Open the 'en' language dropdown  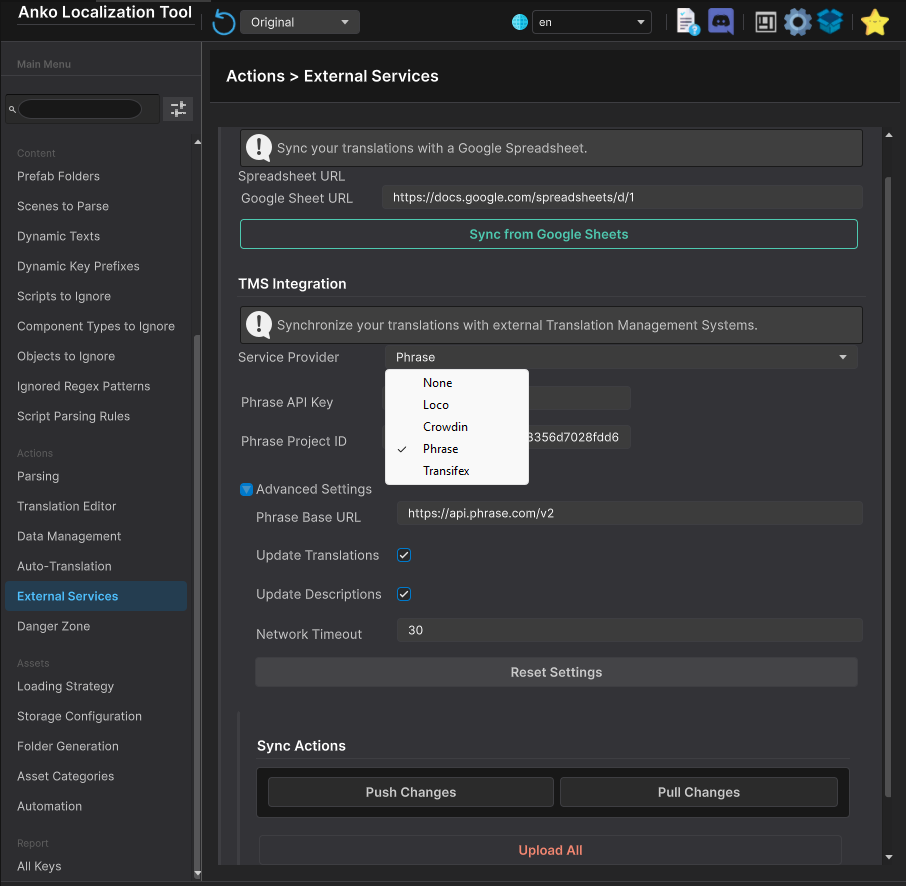591,22
